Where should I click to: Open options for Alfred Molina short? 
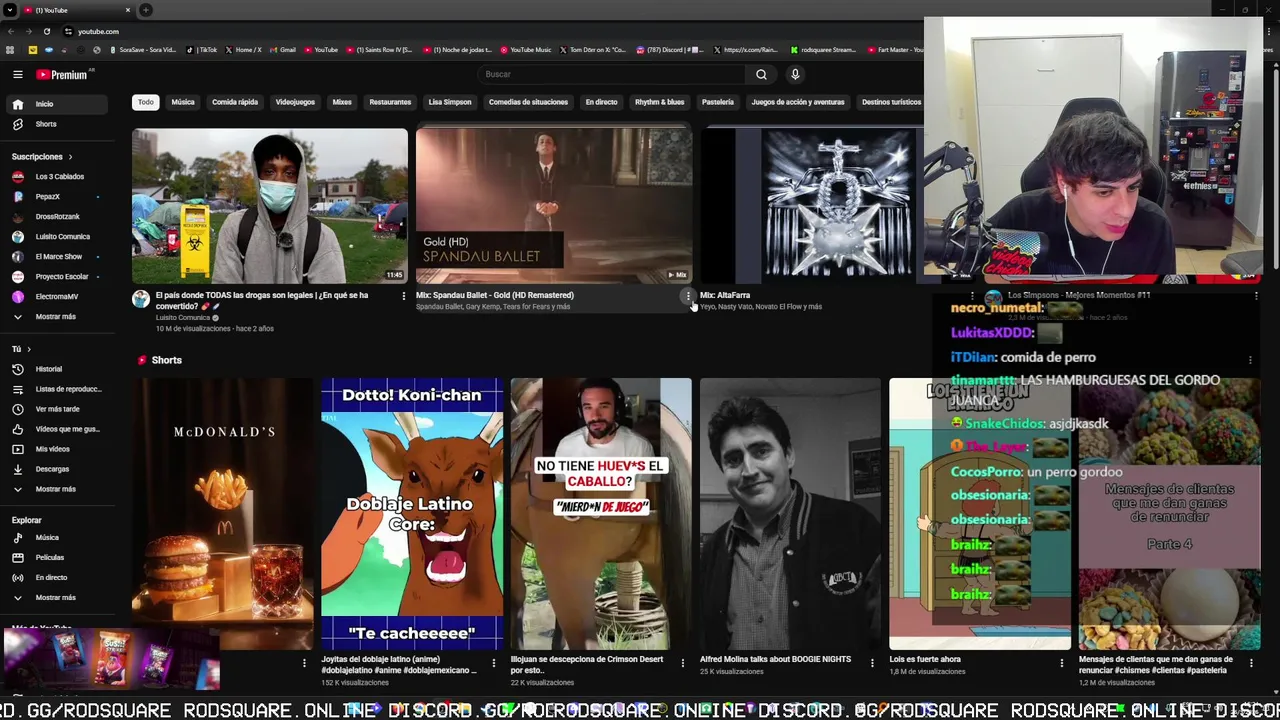(x=872, y=662)
